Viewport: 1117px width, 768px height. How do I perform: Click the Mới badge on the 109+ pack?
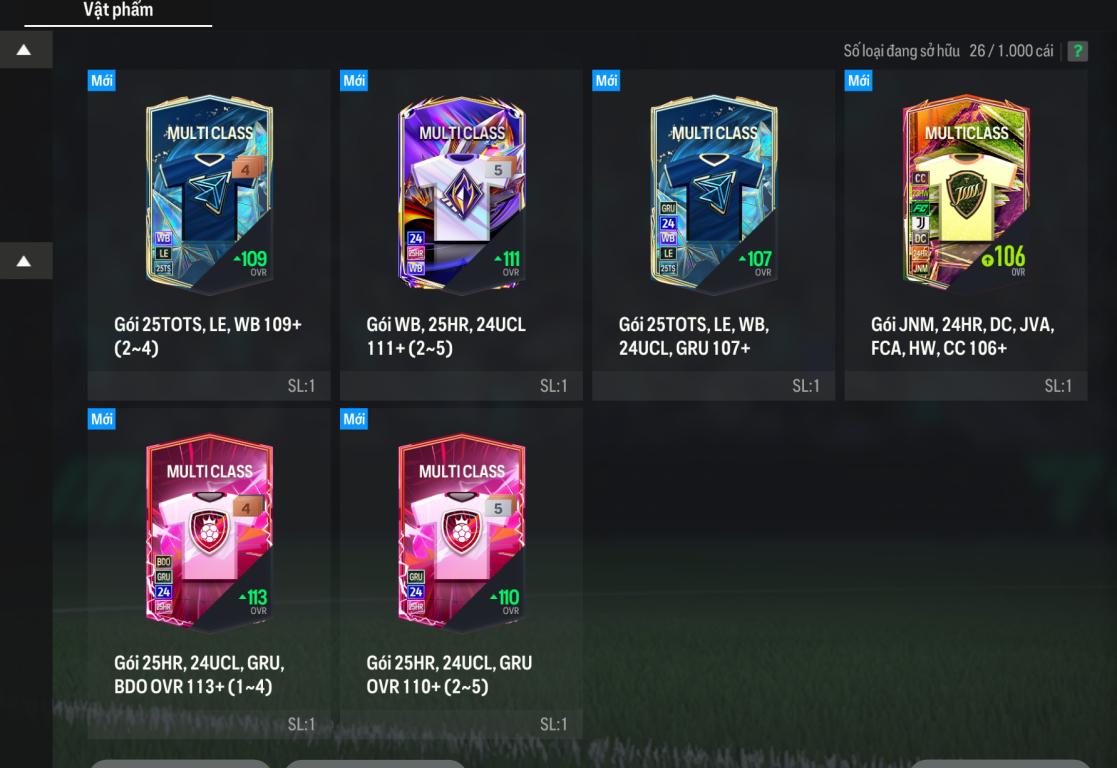tap(102, 81)
